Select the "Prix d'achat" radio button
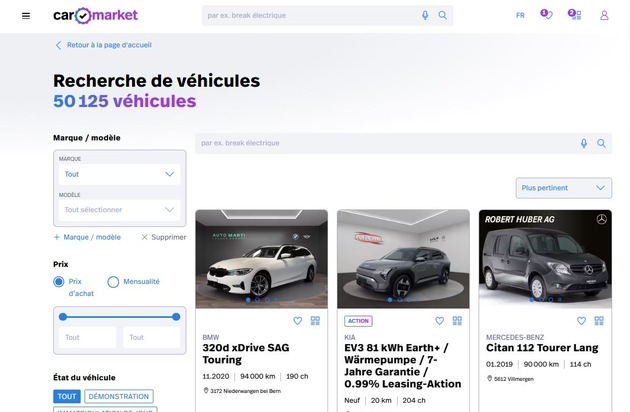This screenshot has width=630, height=412. [59, 282]
